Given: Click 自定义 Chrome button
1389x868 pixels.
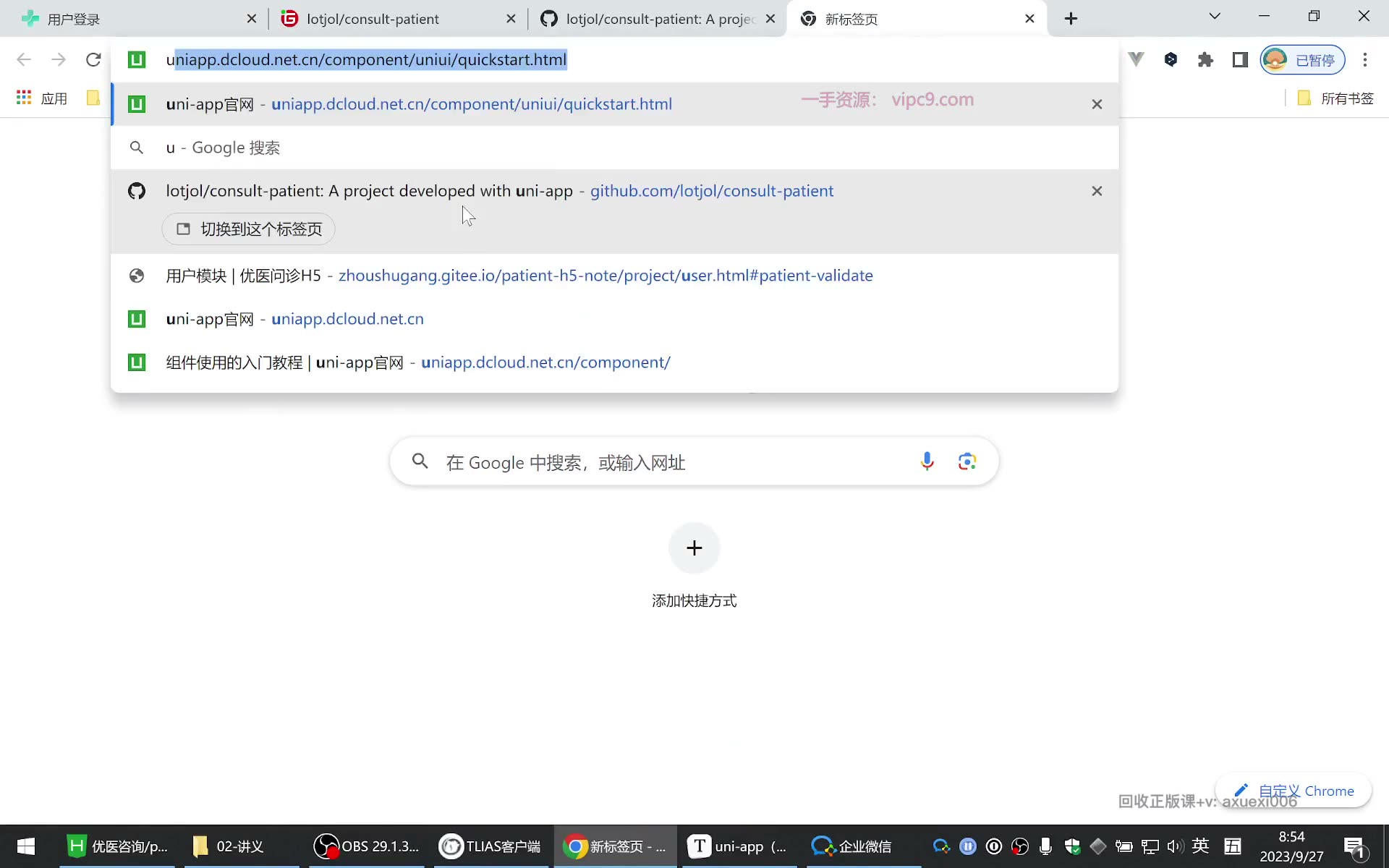Looking at the screenshot, I should tap(1294, 791).
